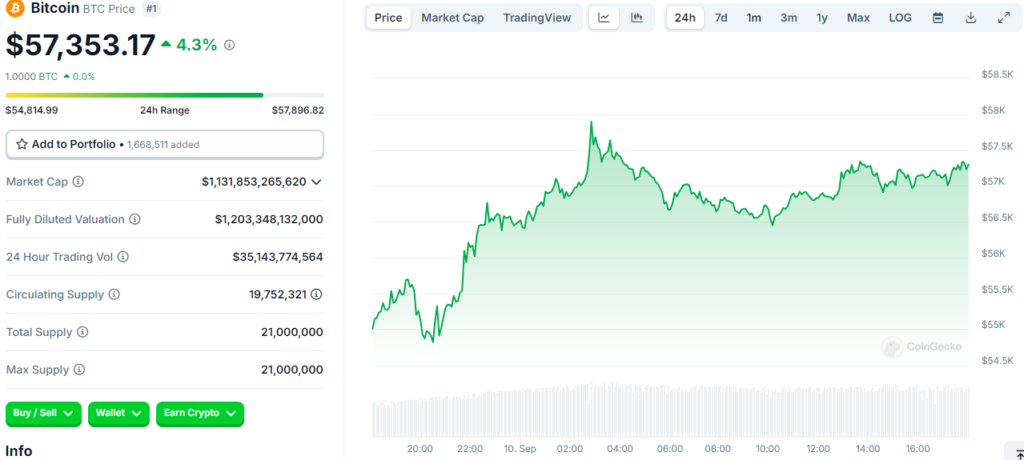Toggle LOG scale on chart

point(900,18)
